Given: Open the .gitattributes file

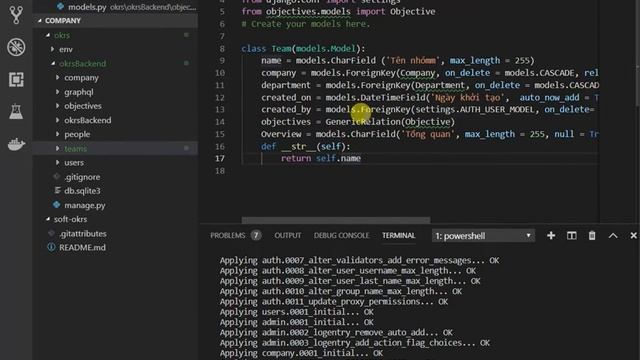Looking at the screenshot, I should pyautogui.click(x=82, y=233).
